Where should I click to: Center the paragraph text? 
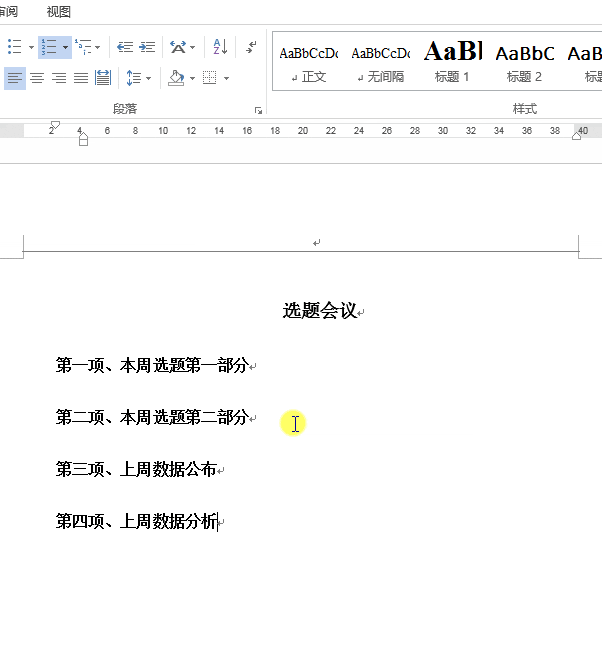click(37, 78)
